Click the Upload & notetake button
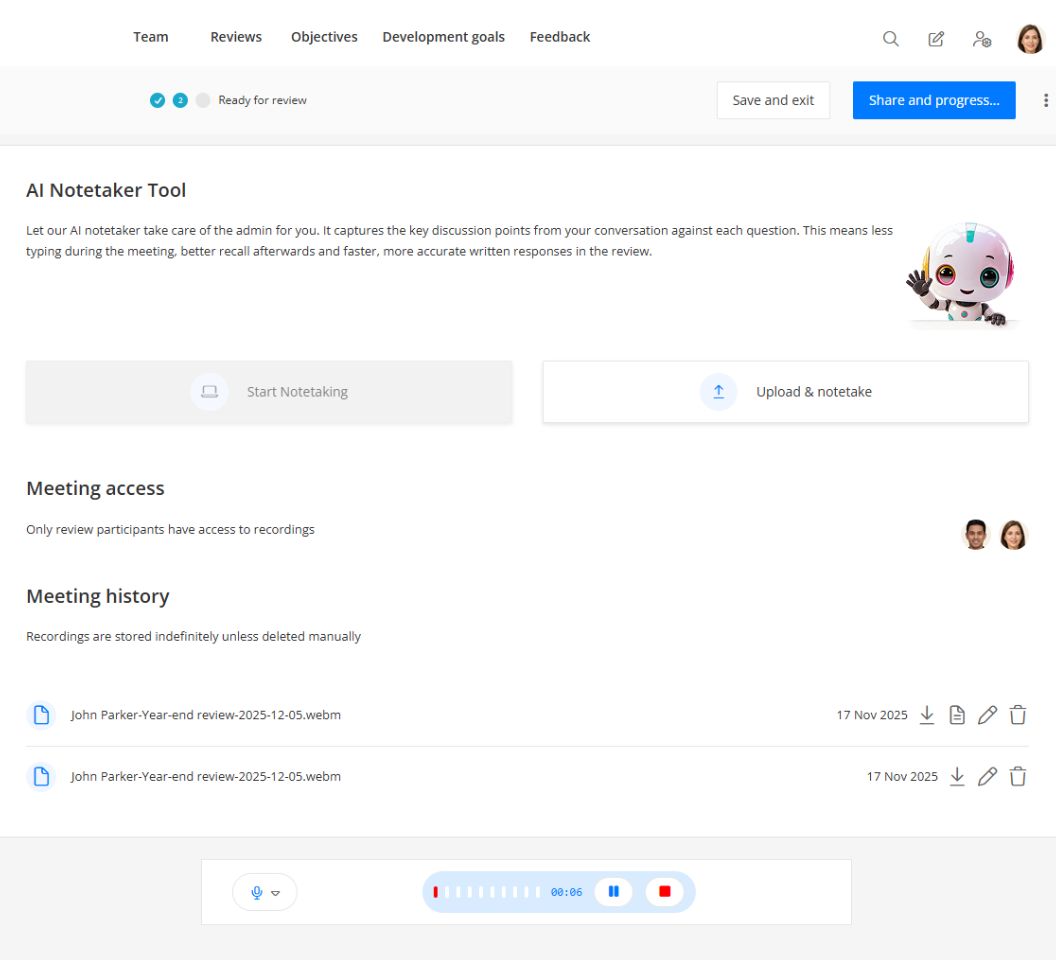1056x960 pixels. 785,392
